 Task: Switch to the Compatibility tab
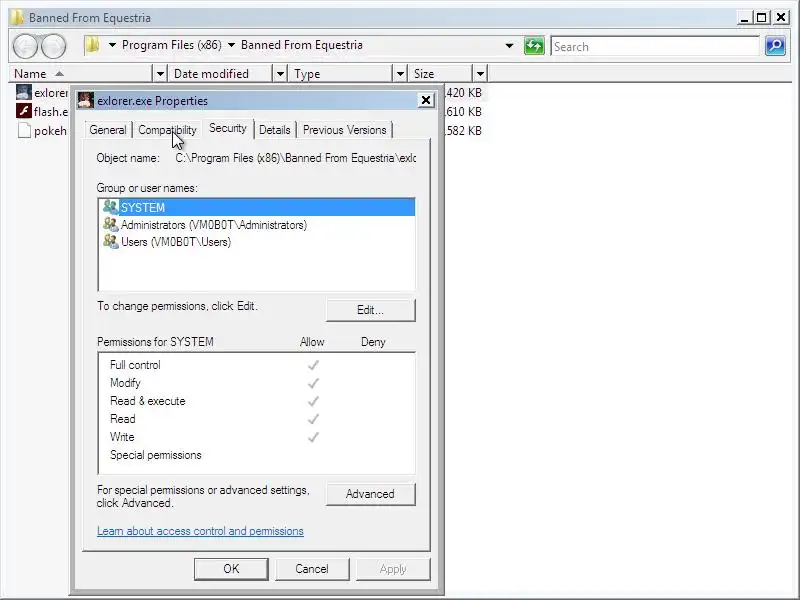167,130
